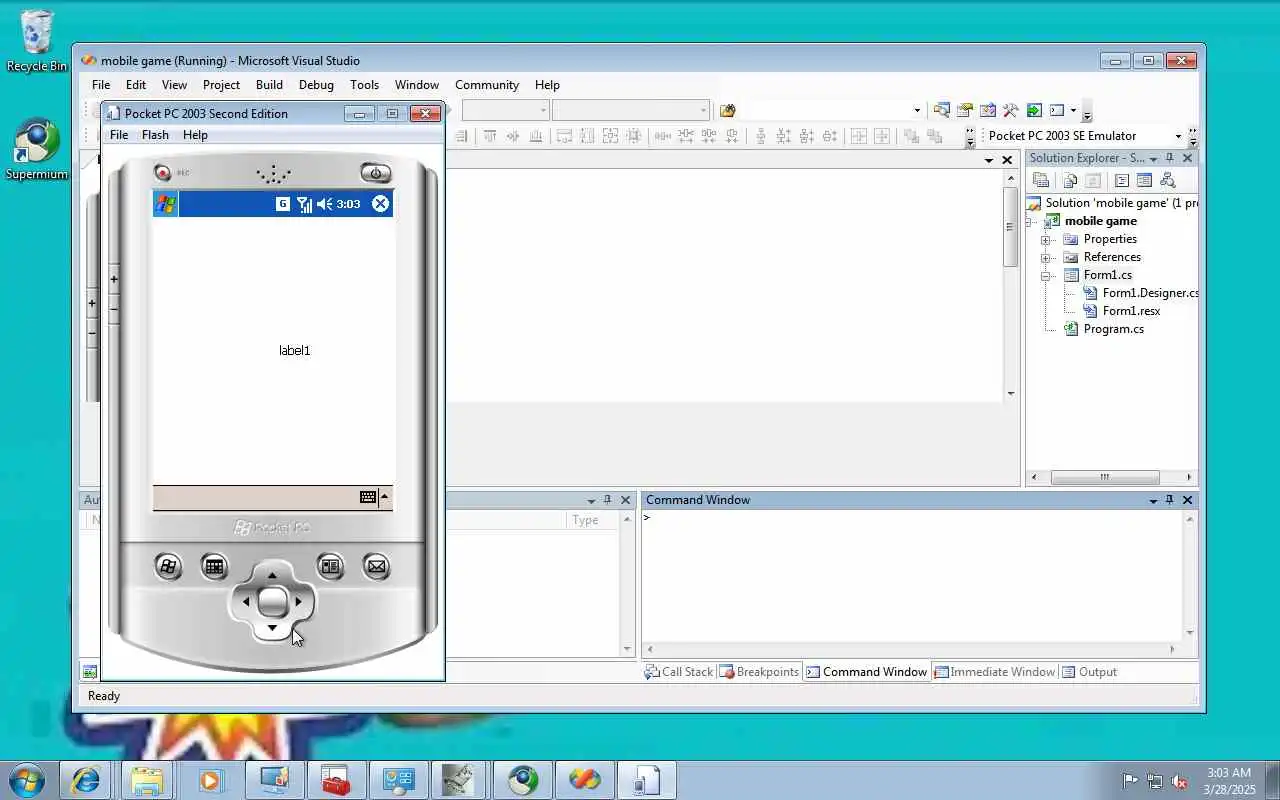The width and height of the screenshot is (1280, 800).
Task: Open the Pocket PC Start flag menu
Action: point(165,204)
